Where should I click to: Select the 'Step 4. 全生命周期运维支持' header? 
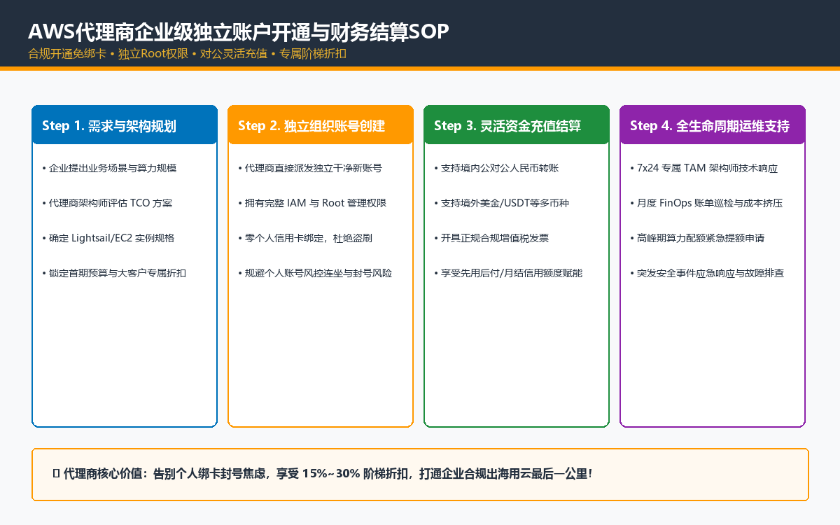tap(712, 126)
